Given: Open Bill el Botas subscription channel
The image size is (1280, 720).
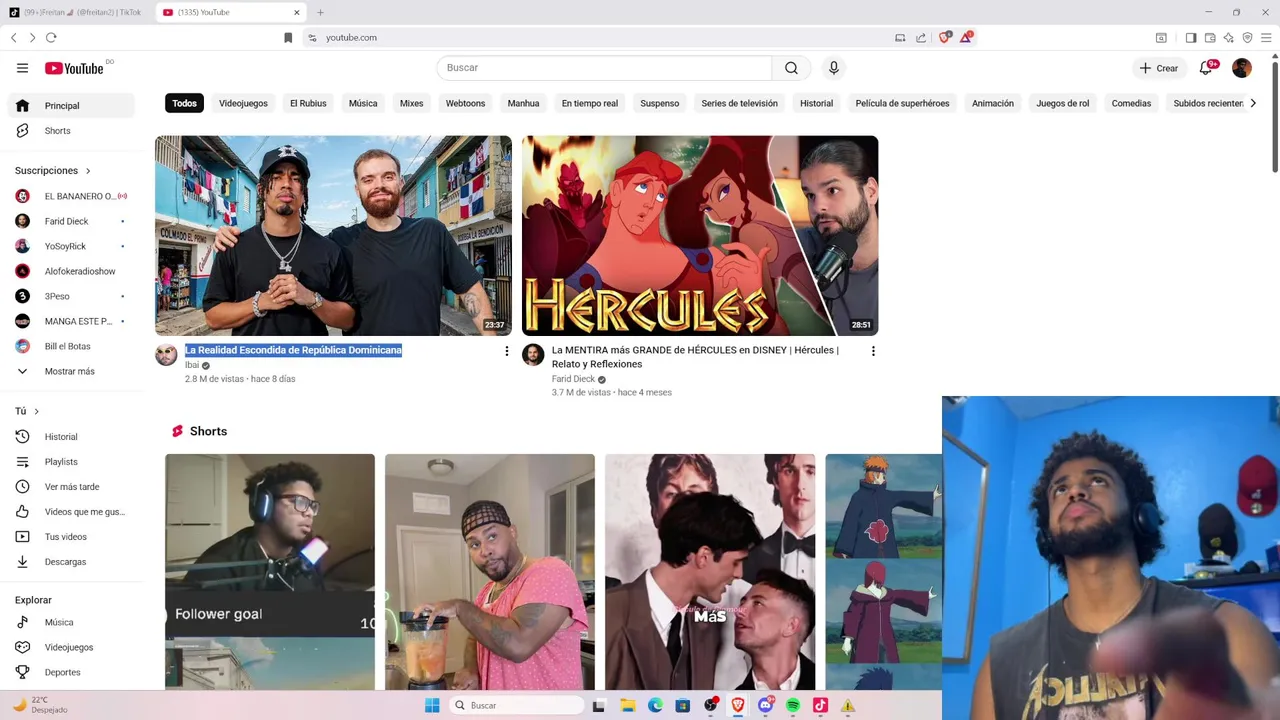Looking at the screenshot, I should [70, 346].
